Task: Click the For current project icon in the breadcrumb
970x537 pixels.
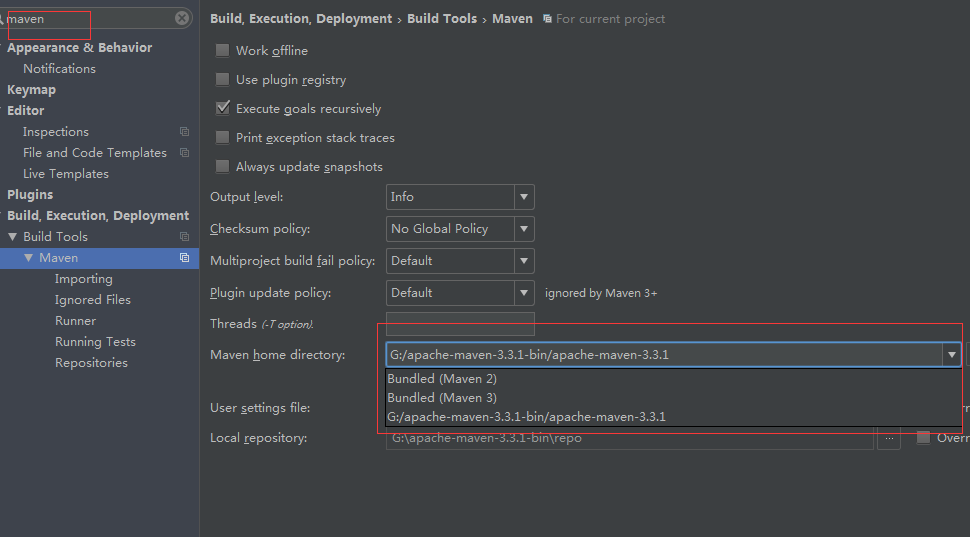Action: tap(547, 19)
